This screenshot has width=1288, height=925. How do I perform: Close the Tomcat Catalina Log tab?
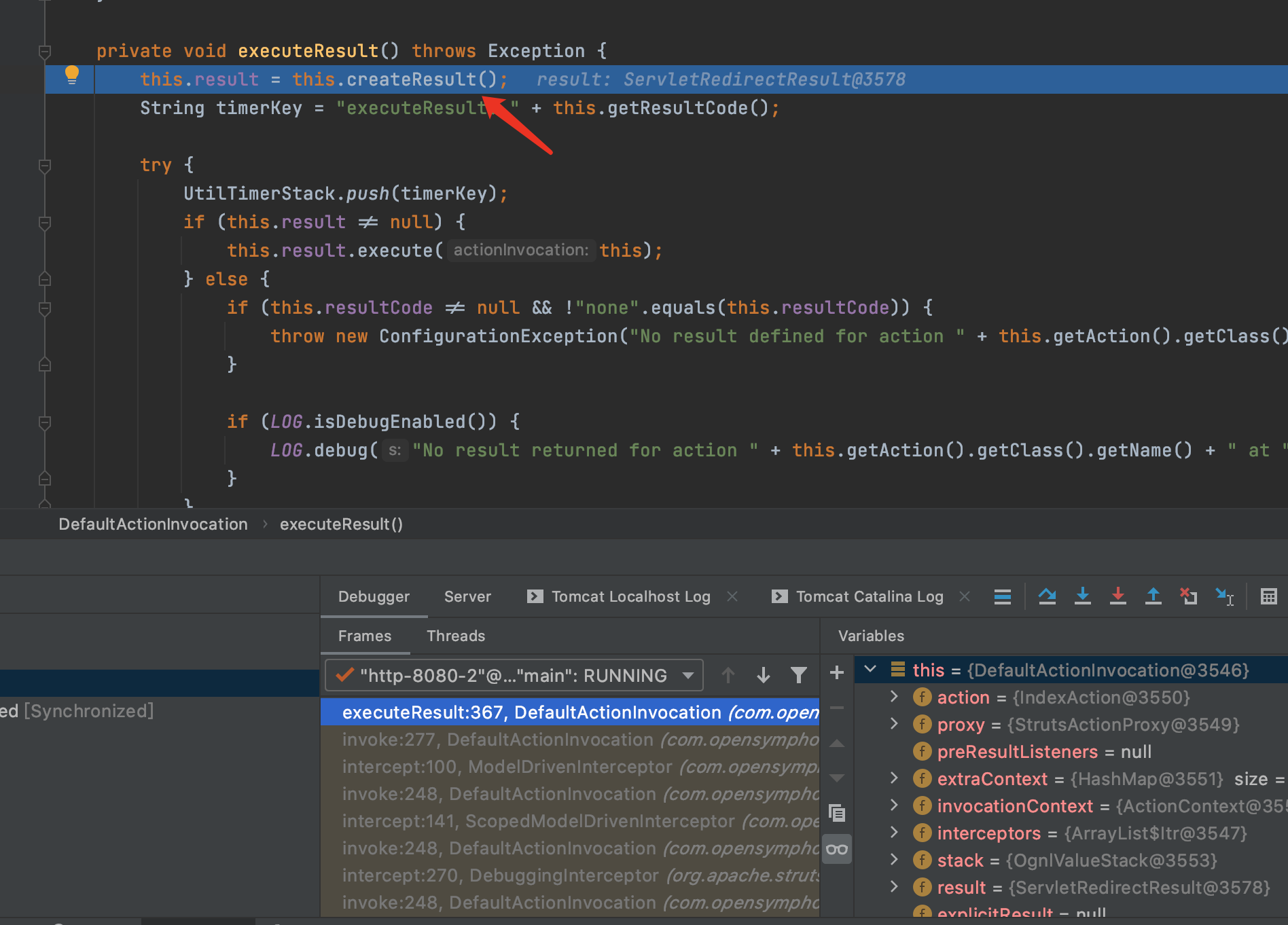point(965,596)
